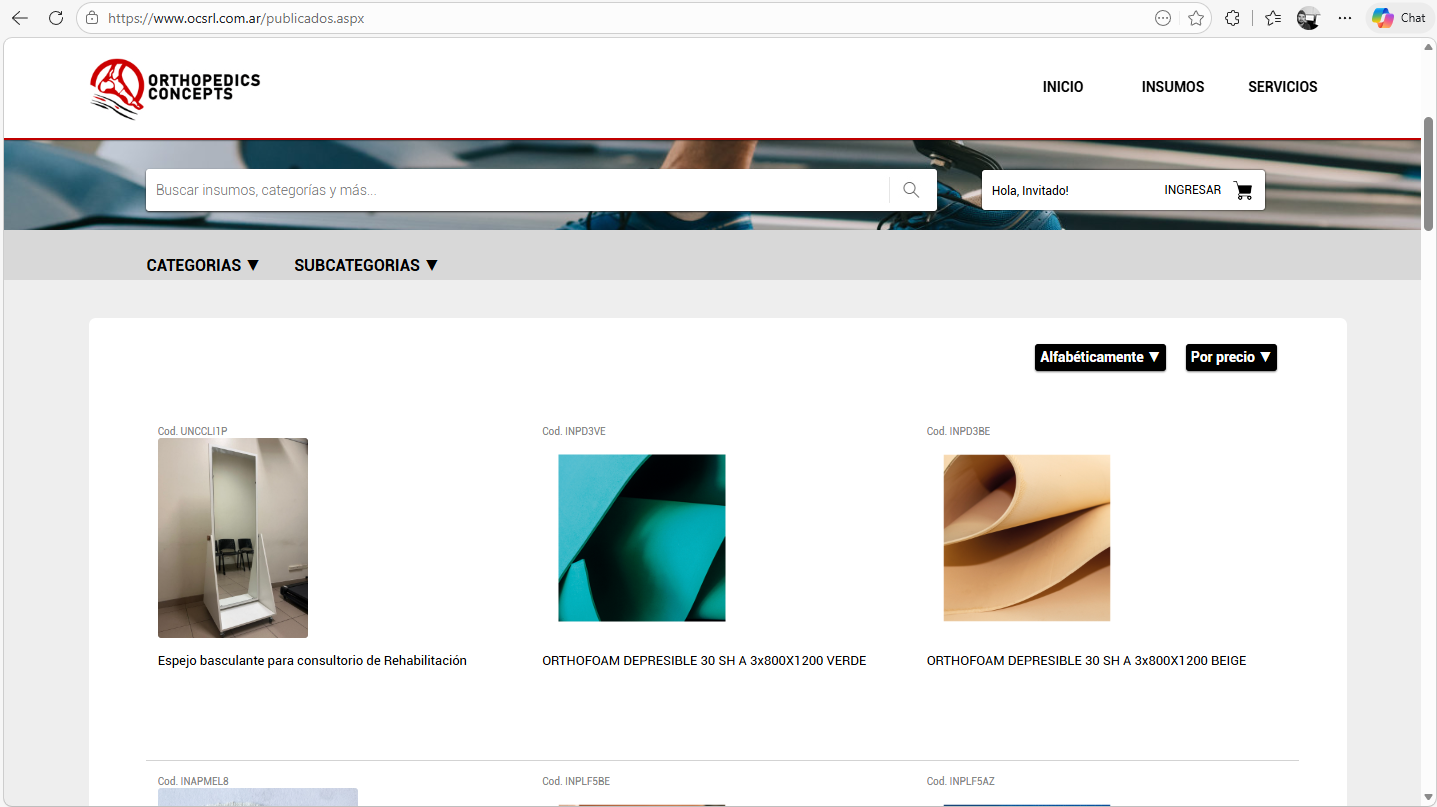Click the ORTHOFOAM DEPRESIBLE VERDE product image
This screenshot has width=1437, height=807.
click(x=641, y=537)
